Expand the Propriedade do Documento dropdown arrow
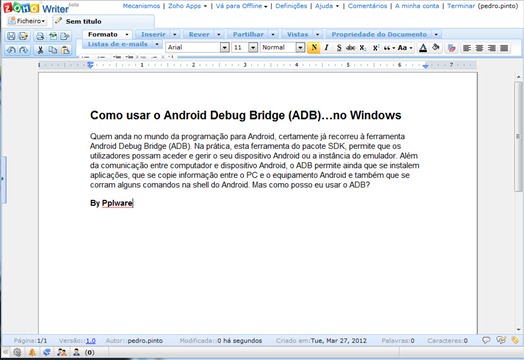 click(436, 34)
